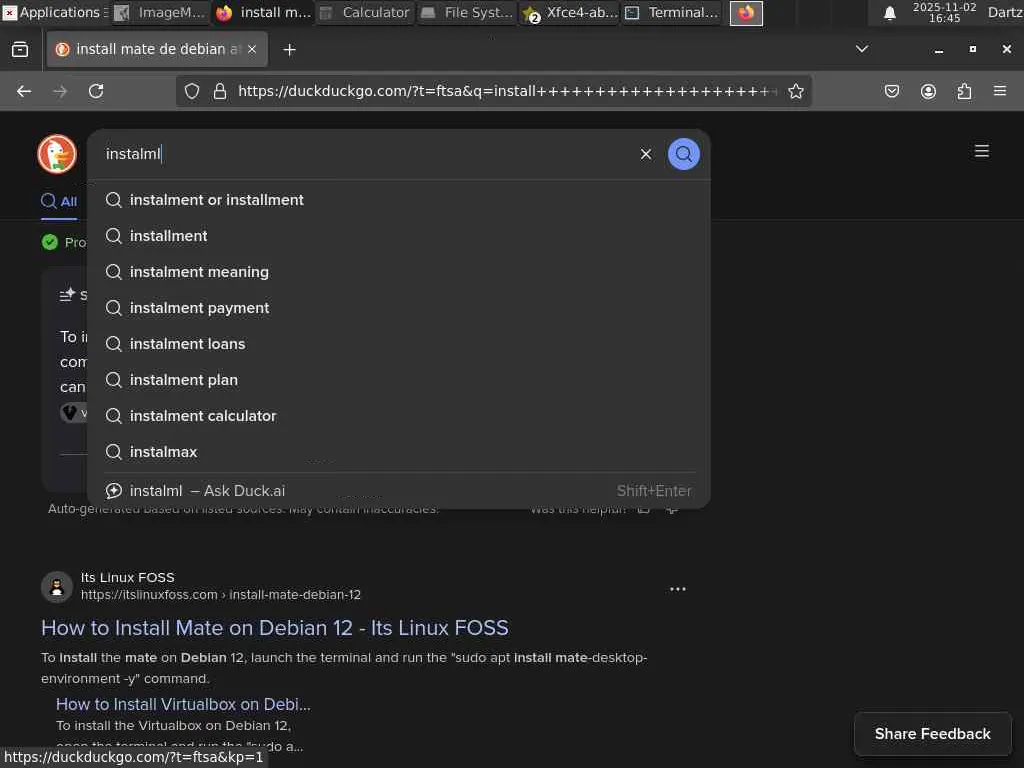This screenshot has width=1024, height=768.
Task: Switch to Terminal taskbar window
Action: pos(671,12)
